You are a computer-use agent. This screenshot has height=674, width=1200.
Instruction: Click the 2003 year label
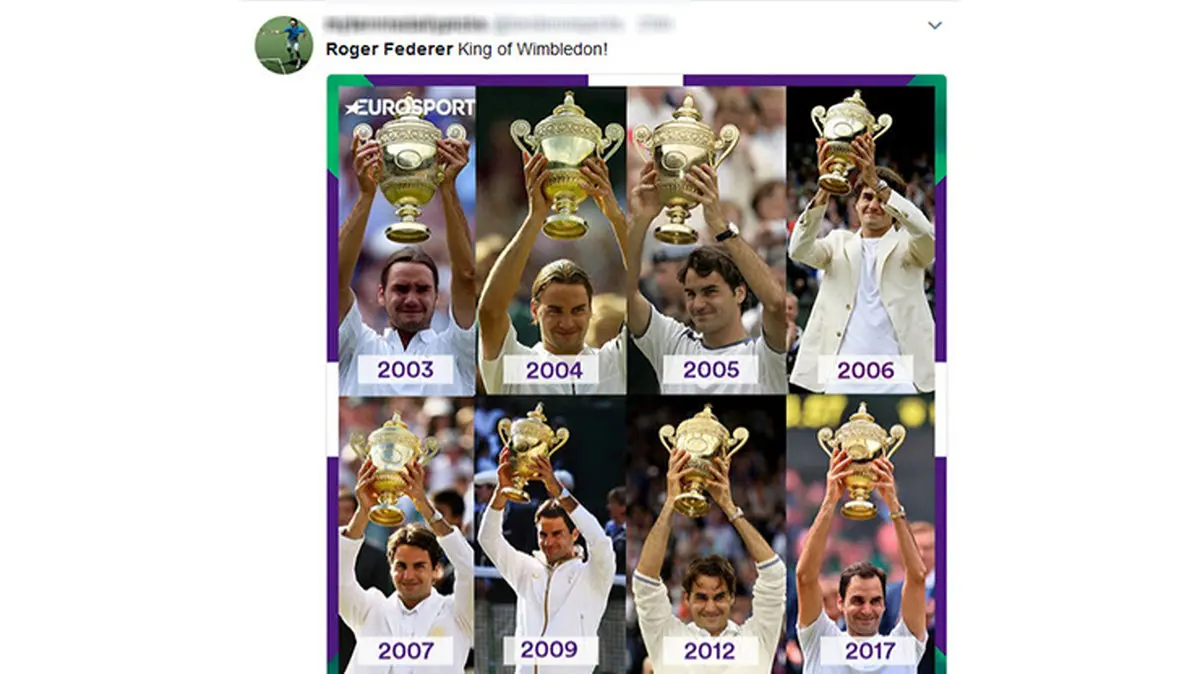click(x=405, y=370)
